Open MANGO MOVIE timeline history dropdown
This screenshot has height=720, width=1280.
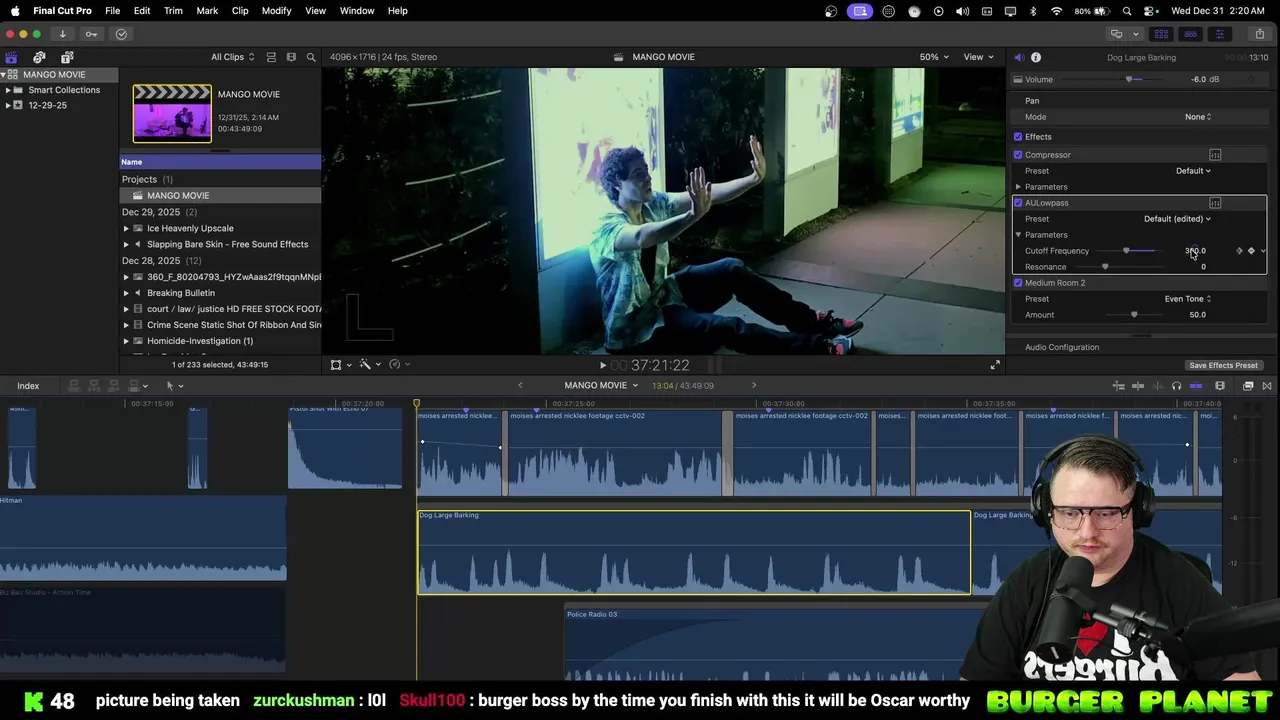[x=601, y=386]
